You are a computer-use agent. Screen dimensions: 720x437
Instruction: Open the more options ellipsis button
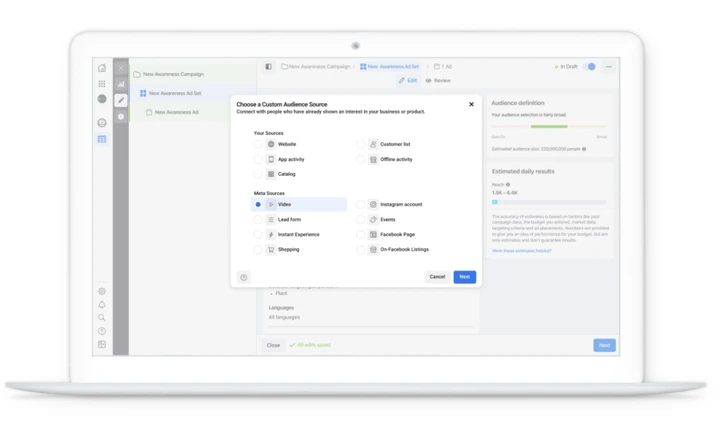608,67
